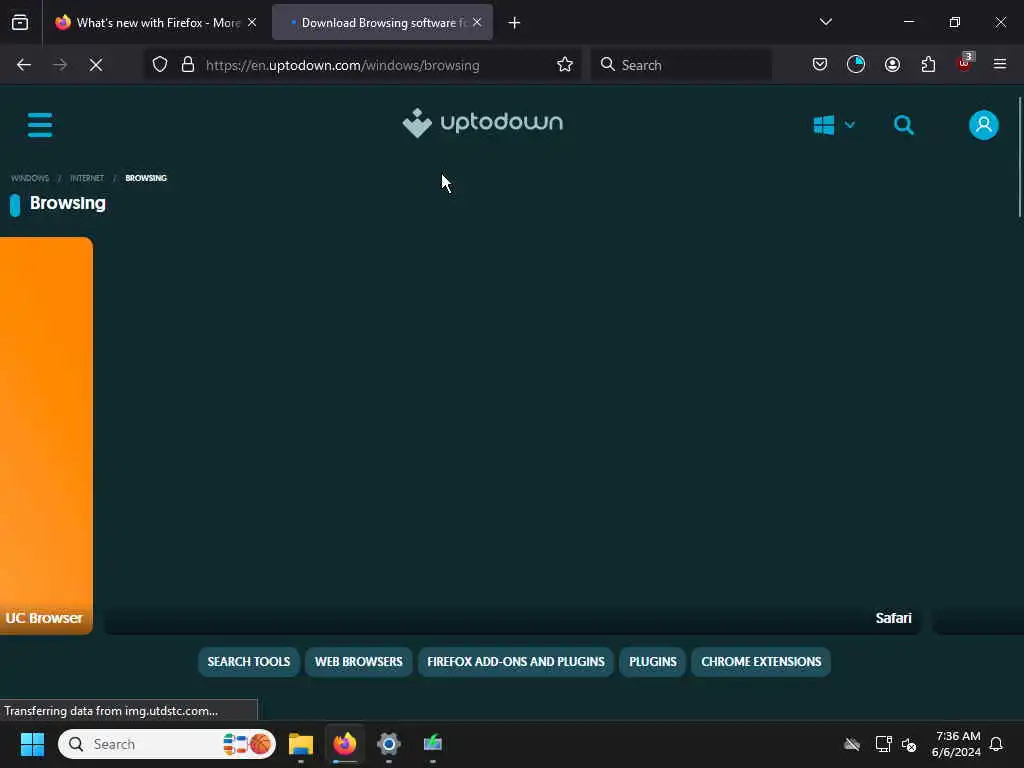Screen dimensions: 1024x768
Task: Close the What's new with Firefox tab
Action: tap(252, 23)
